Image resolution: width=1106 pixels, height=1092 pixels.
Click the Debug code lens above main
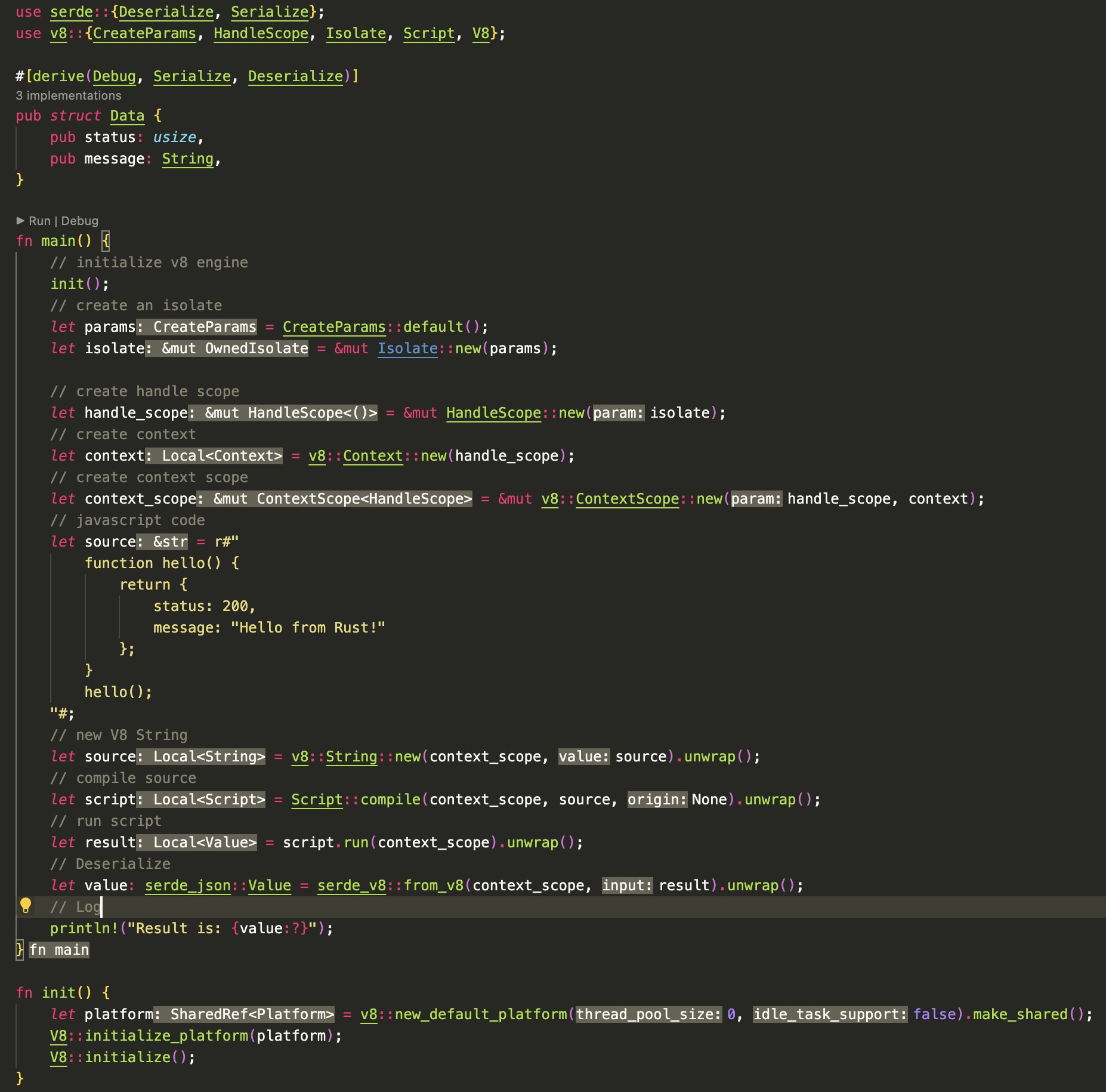click(x=79, y=221)
